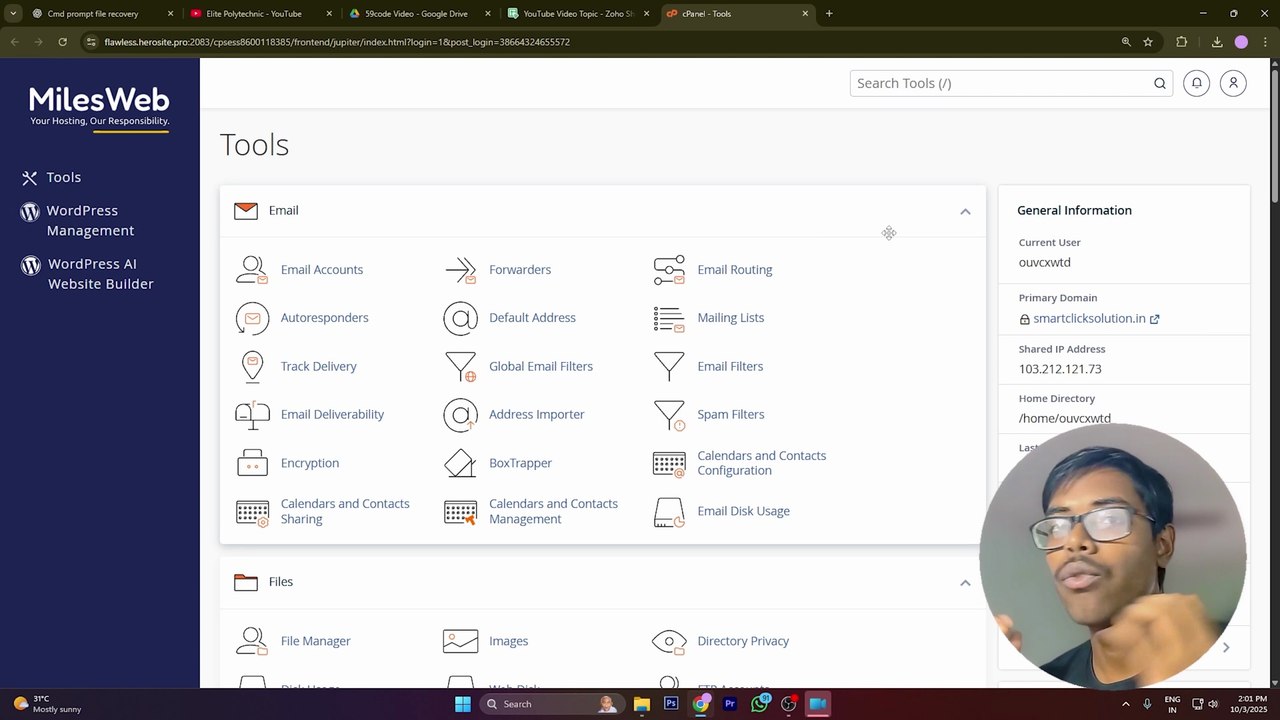This screenshot has width=1280, height=720.
Task: Click the Address Importer icon
Action: tap(460, 414)
